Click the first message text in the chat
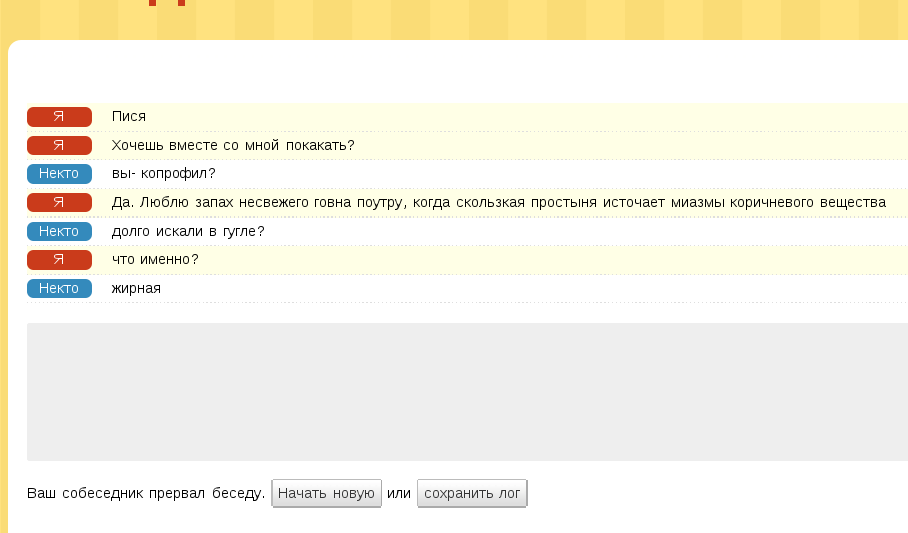 tap(129, 117)
